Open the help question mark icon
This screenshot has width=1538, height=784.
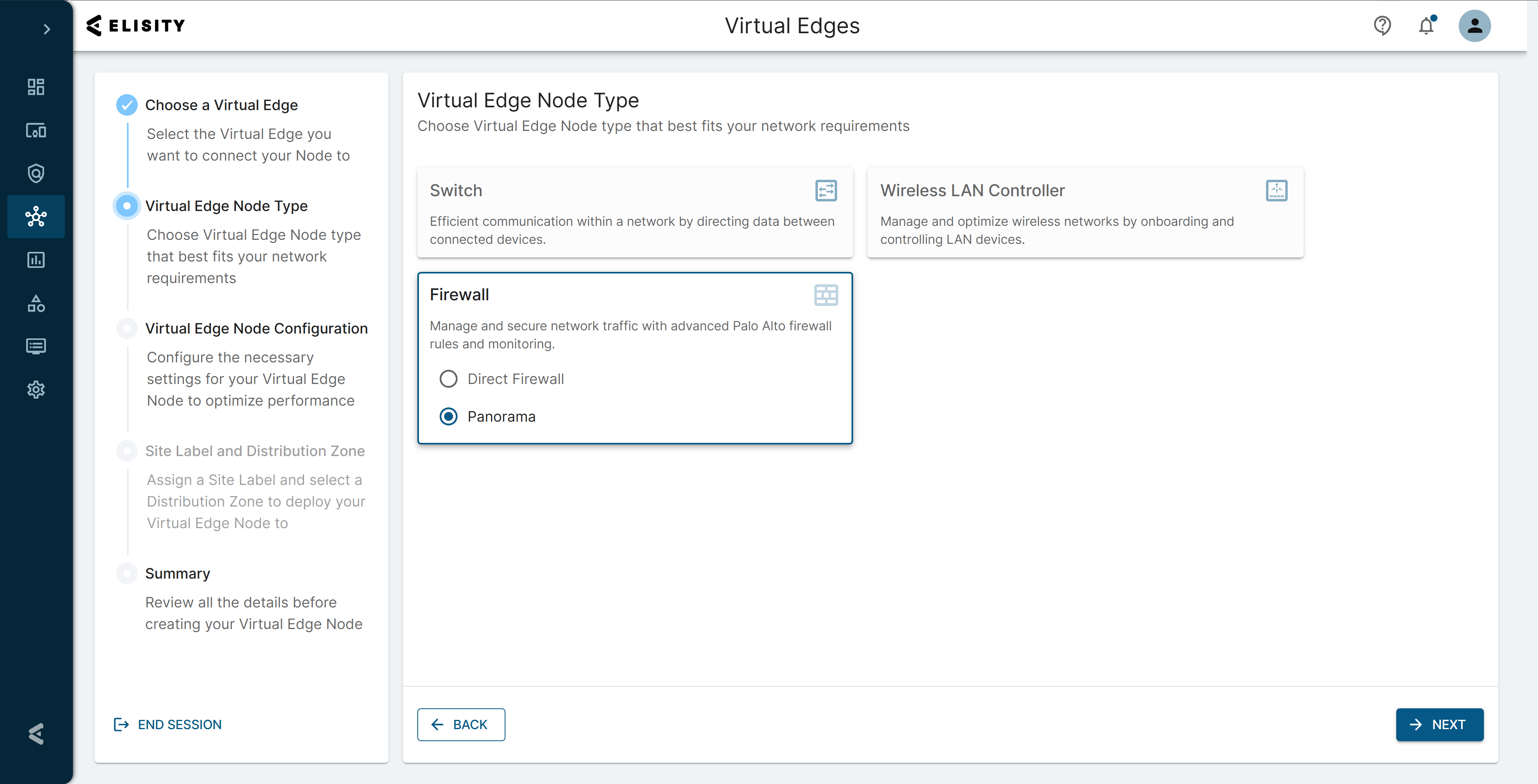tap(1381, 26)
